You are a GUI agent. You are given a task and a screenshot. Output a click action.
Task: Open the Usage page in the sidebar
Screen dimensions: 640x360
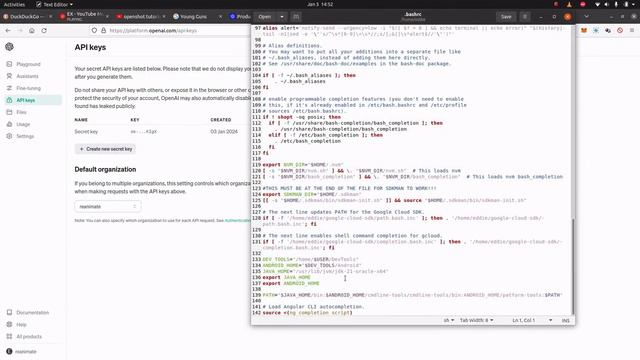(23, 124)
